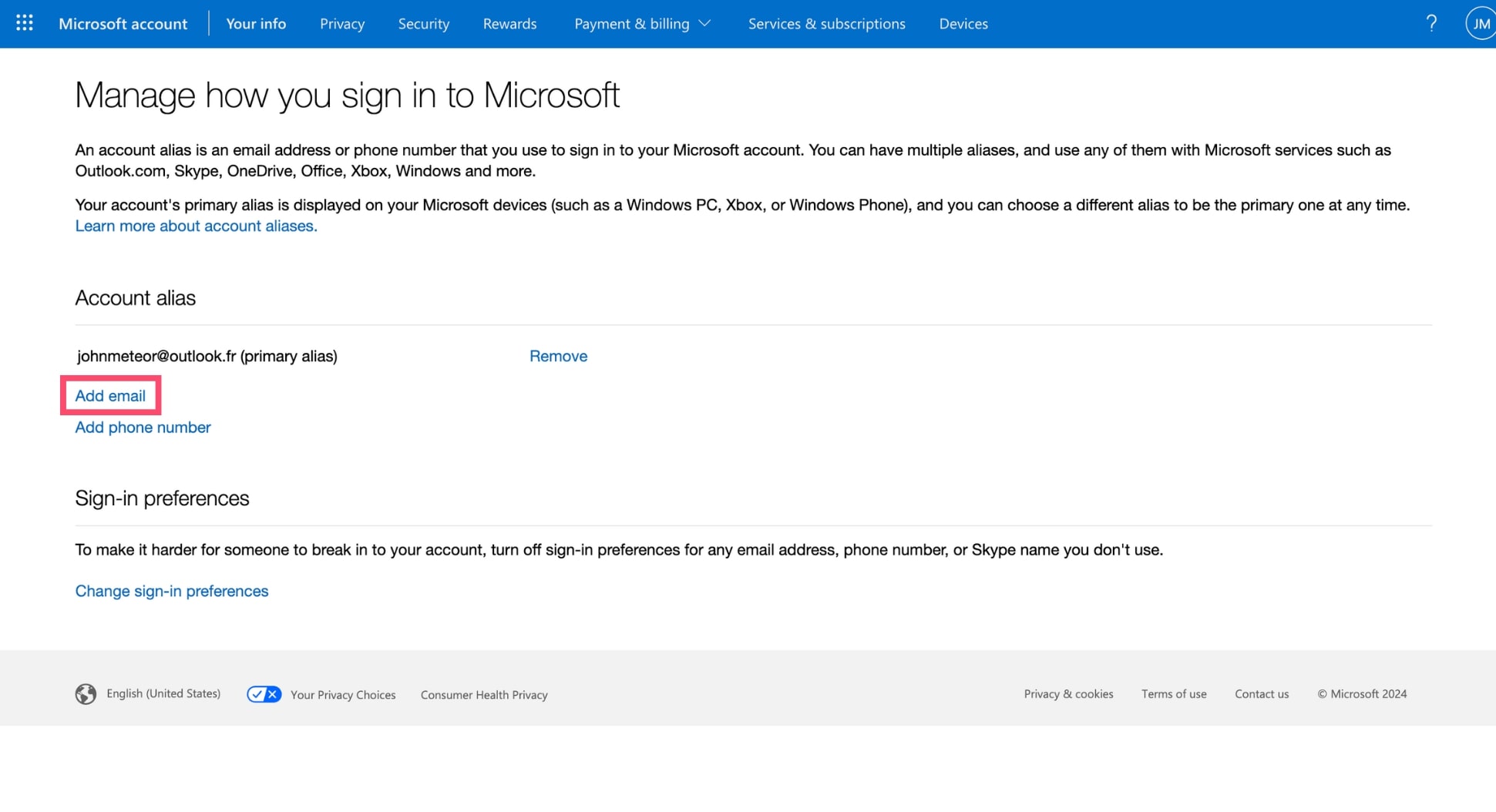Remove the johnmeteor@outlook.fr alias
The image size is (1496, 812).
[x=558, y=356]
